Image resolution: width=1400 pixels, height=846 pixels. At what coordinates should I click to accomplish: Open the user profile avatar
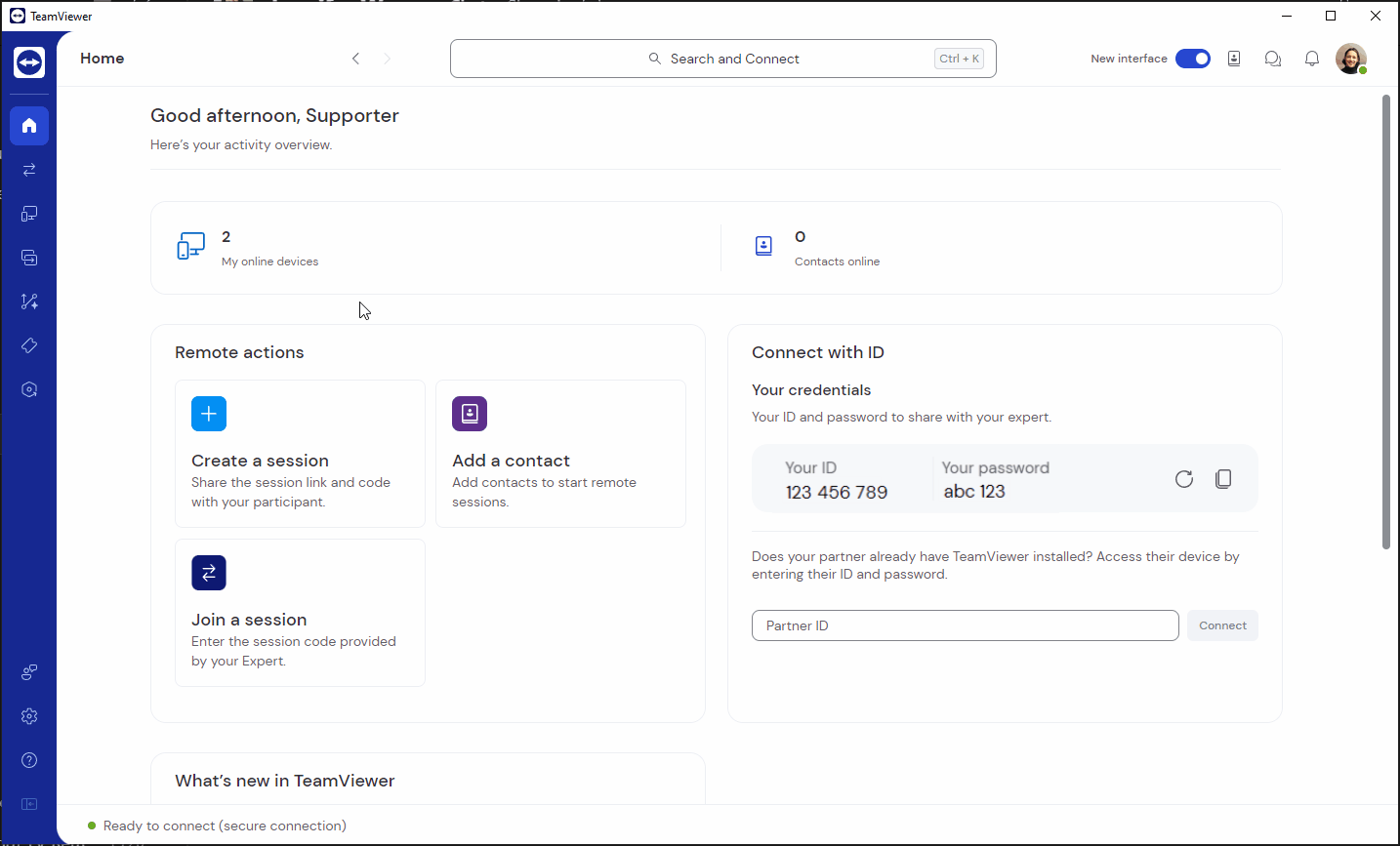click(1351, 59)
